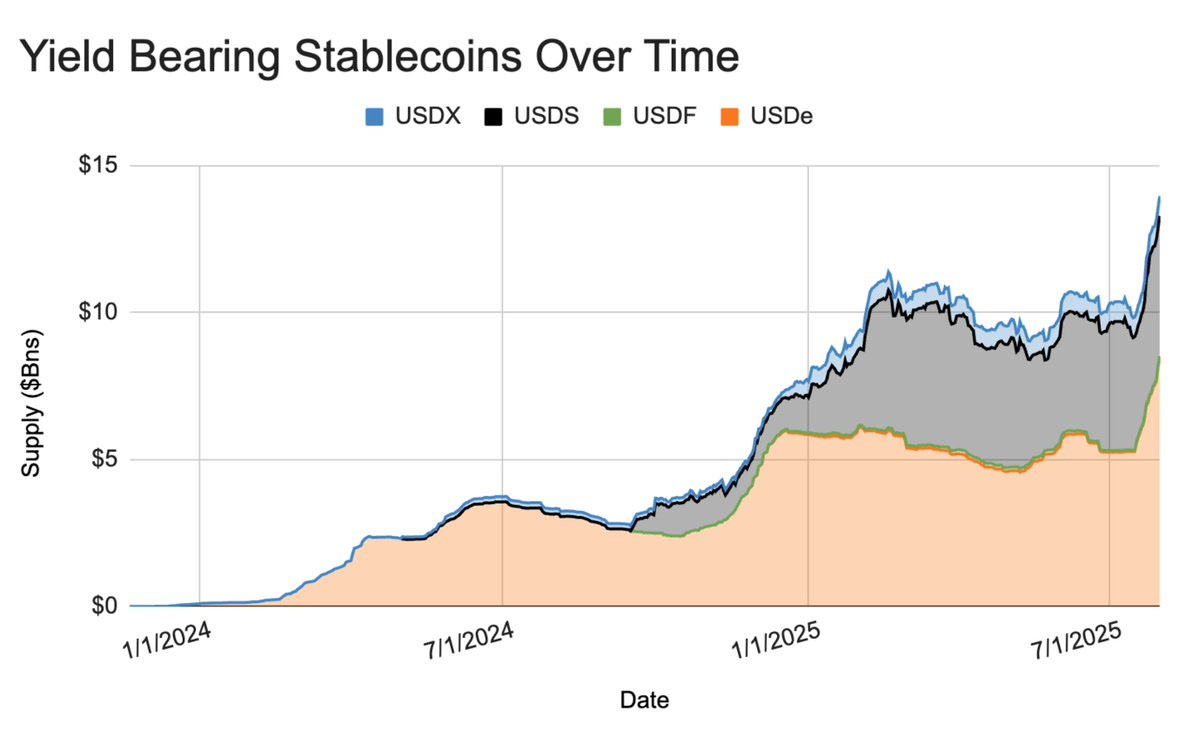Screen dimensions: 1199x731
Task: Select the USDS legend label
Action: point(546,116)
